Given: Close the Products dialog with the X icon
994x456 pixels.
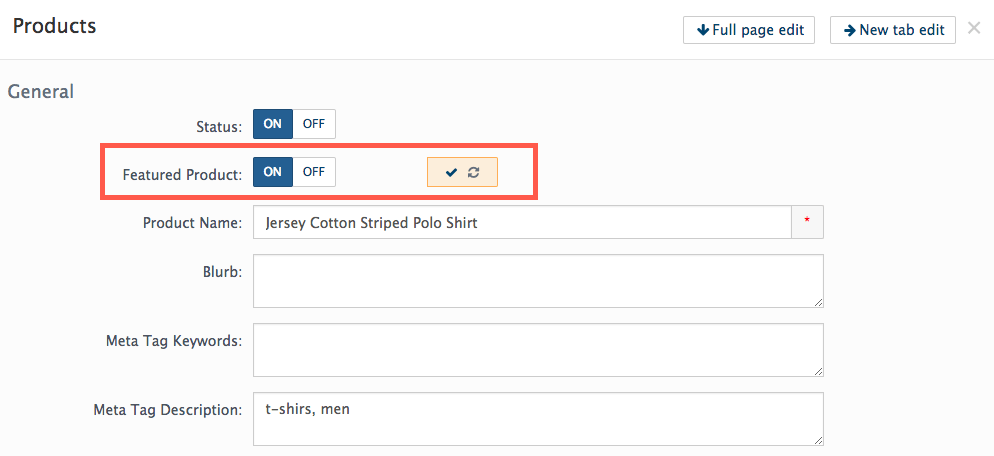Looking at the screenshot, I should [x=974, y=29].
